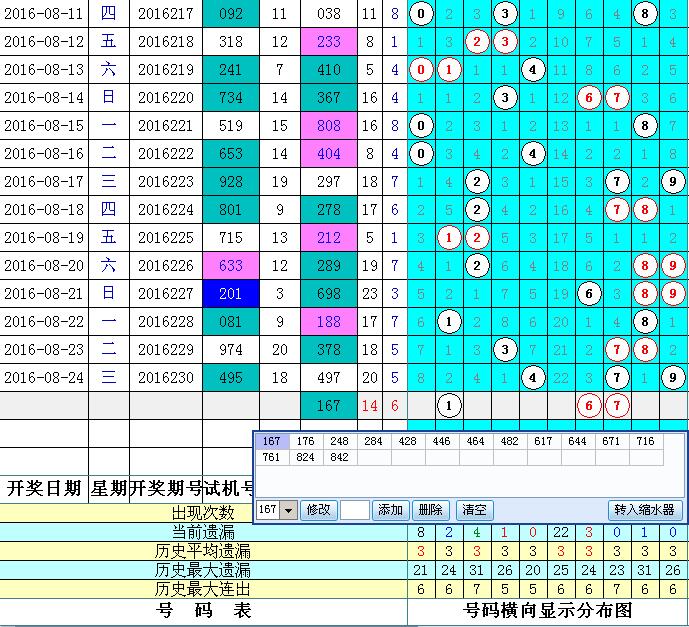Click the 删除 button

tap(431, 510)
